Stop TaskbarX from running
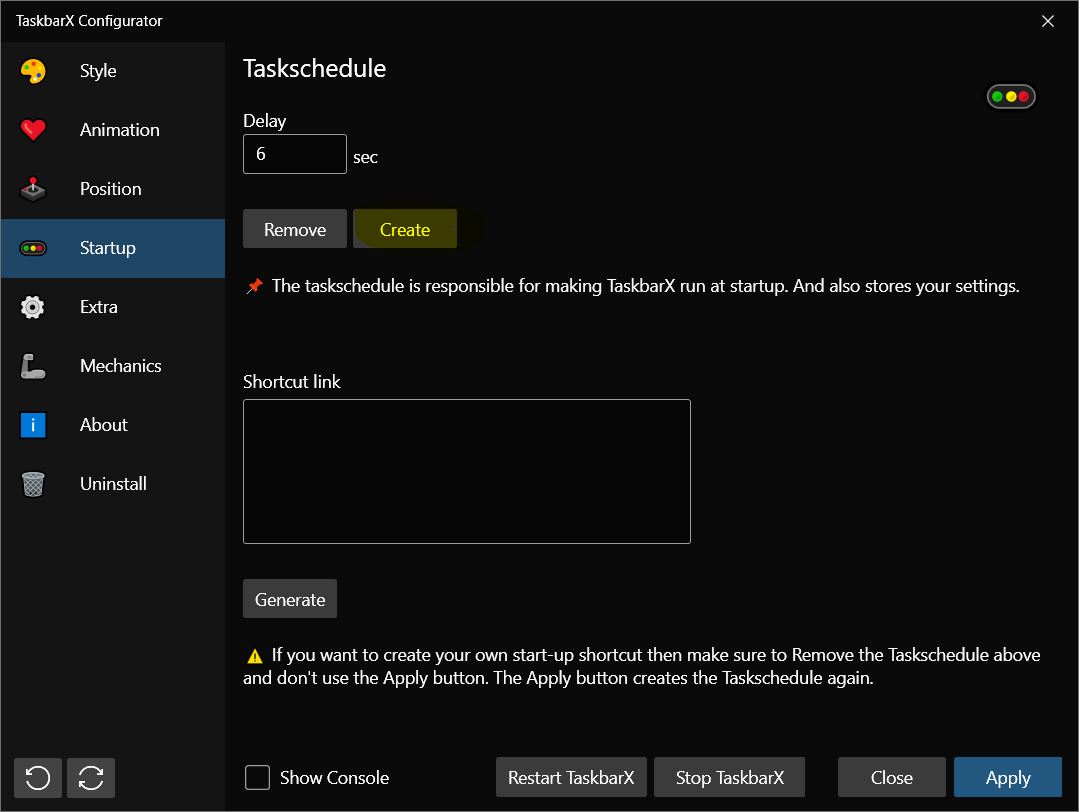1079x812 pixels. (729, 777)
